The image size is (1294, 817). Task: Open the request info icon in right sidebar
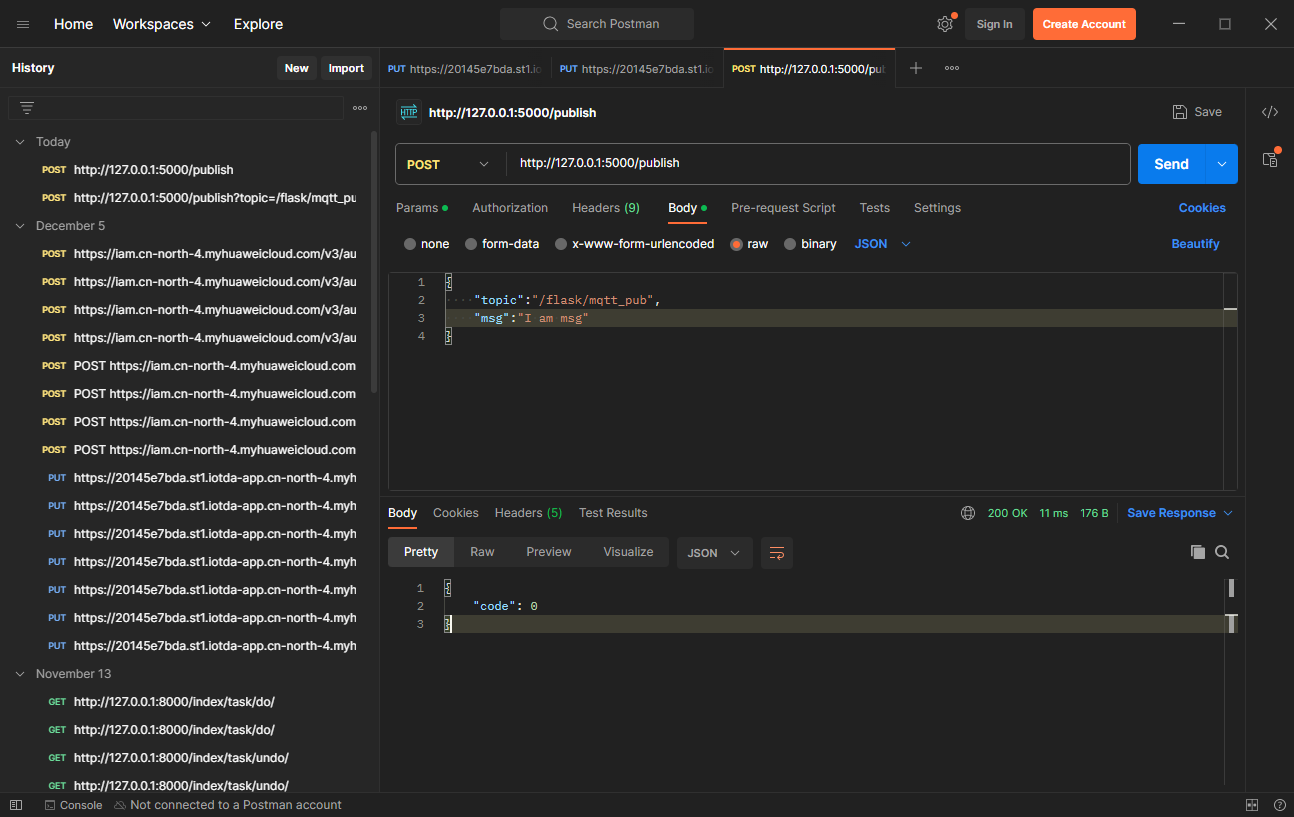click(x=1270, y=159)
